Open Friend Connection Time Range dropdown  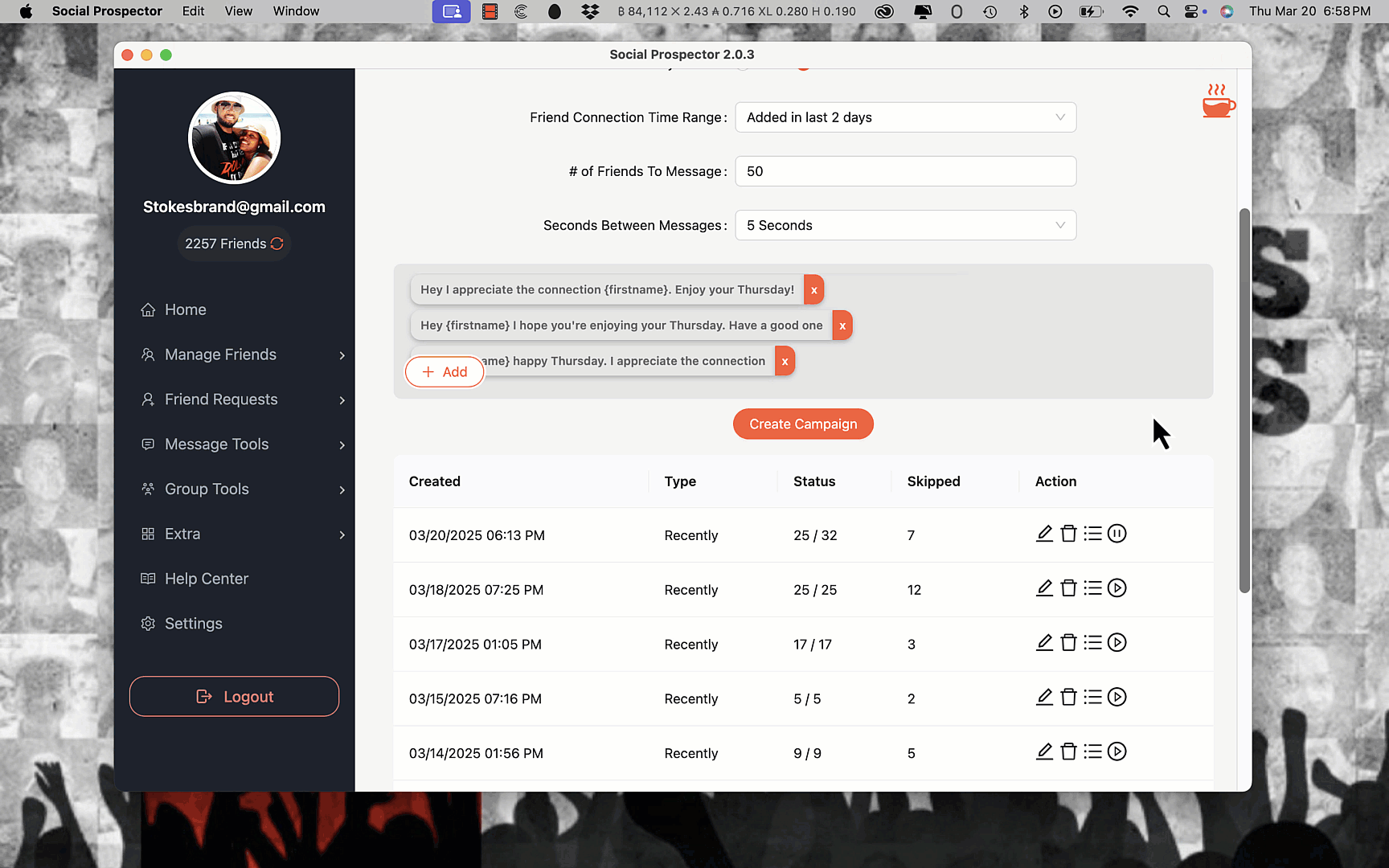pos(906,117)
